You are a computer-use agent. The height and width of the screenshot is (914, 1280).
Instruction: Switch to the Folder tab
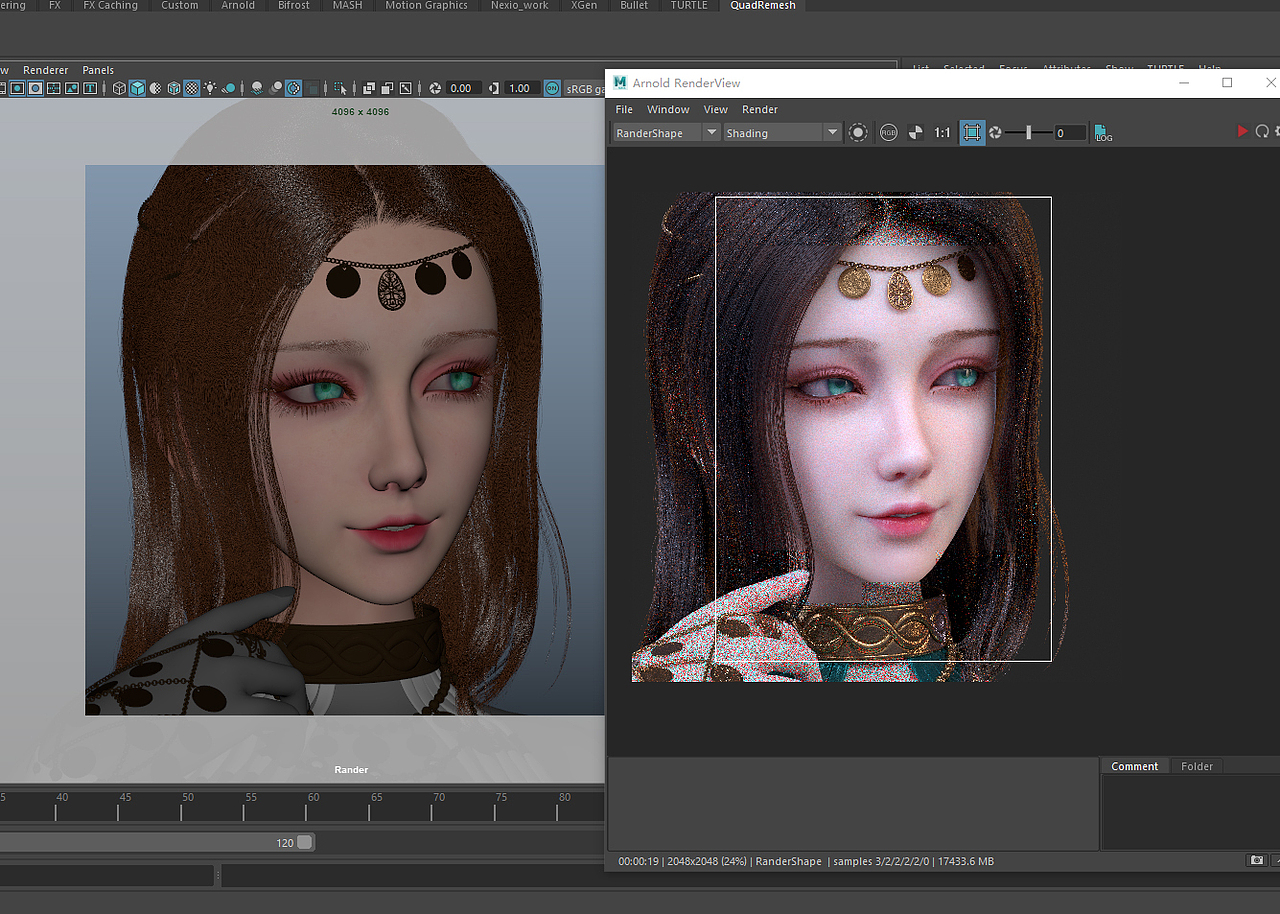(x=1196, y=766)
